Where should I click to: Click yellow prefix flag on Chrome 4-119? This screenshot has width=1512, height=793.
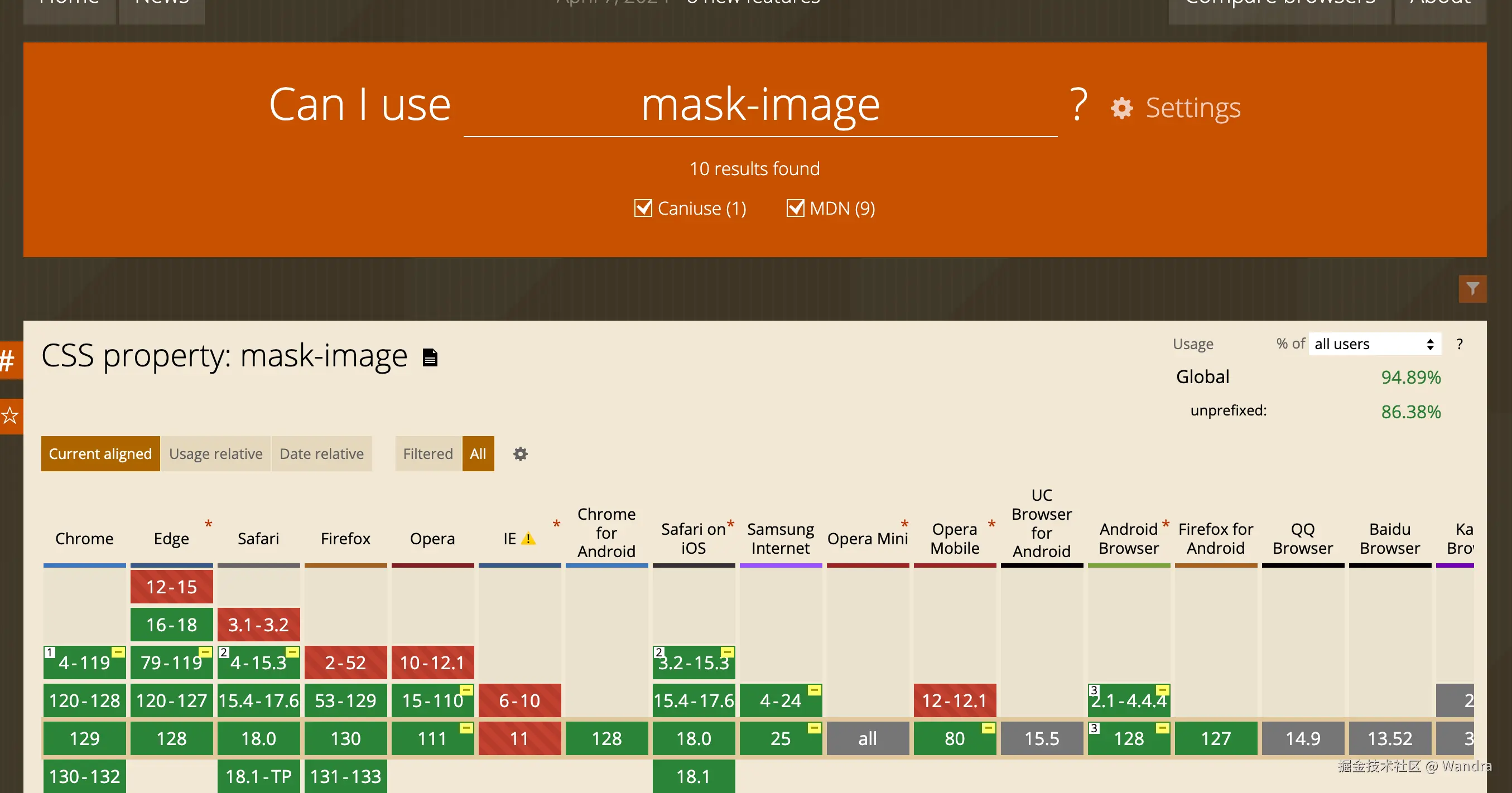pos(118,652)
